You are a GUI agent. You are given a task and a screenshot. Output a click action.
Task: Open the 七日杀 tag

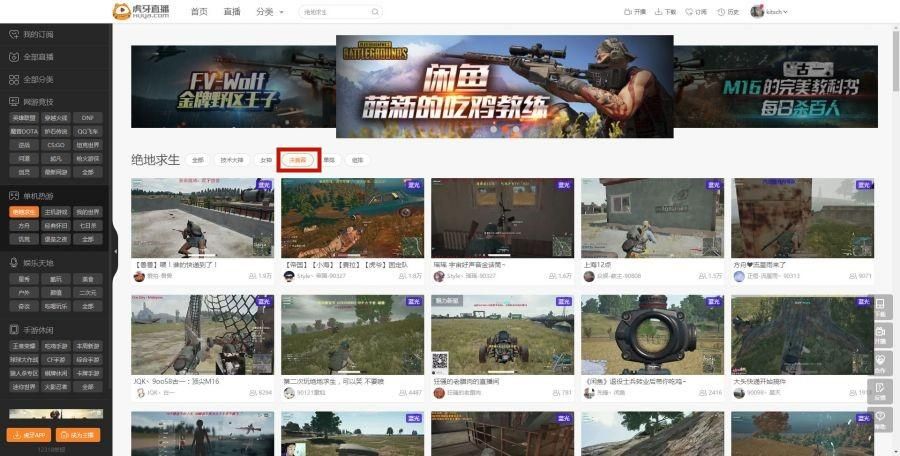(x=88, y=226)
